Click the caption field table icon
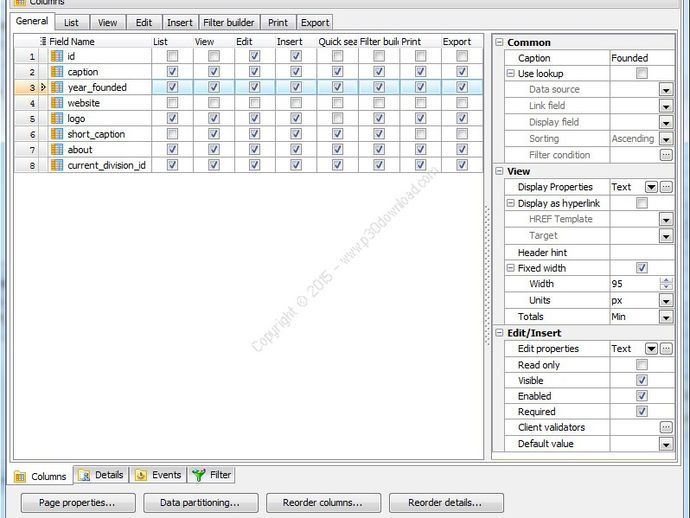690x518 pixels. click(x=57, y=71)
